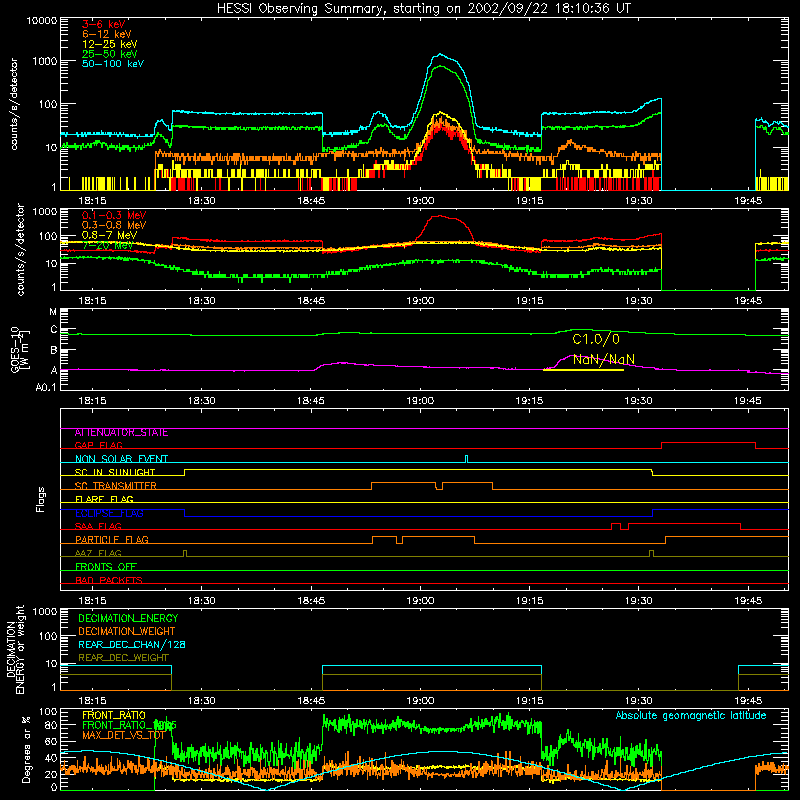Viewport: 800px width, 800px height.
Task: Select the red 3-6 keV legend label
Action: (103, 24)
